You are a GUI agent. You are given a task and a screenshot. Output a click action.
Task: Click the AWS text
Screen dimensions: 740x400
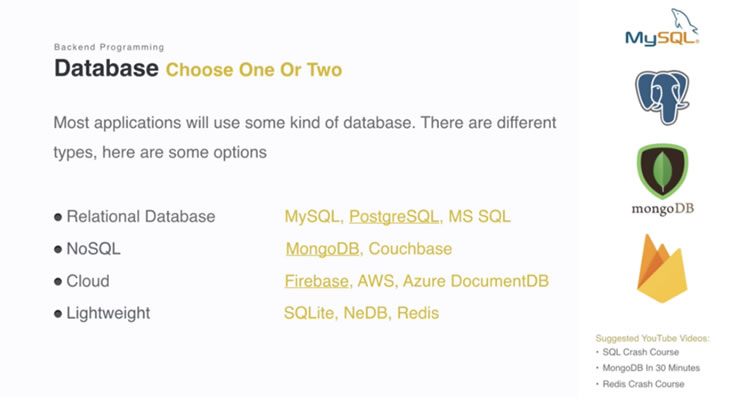[378, 281]
